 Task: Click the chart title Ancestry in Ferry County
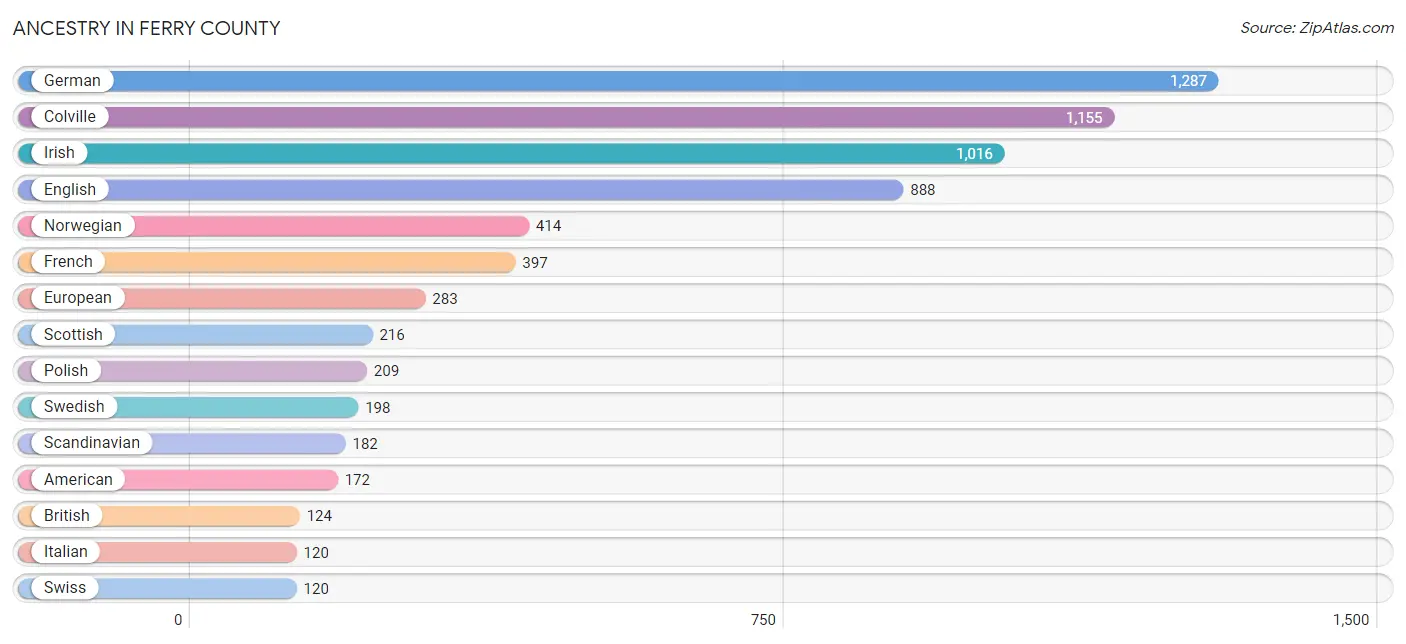click(x=147, y=28)
